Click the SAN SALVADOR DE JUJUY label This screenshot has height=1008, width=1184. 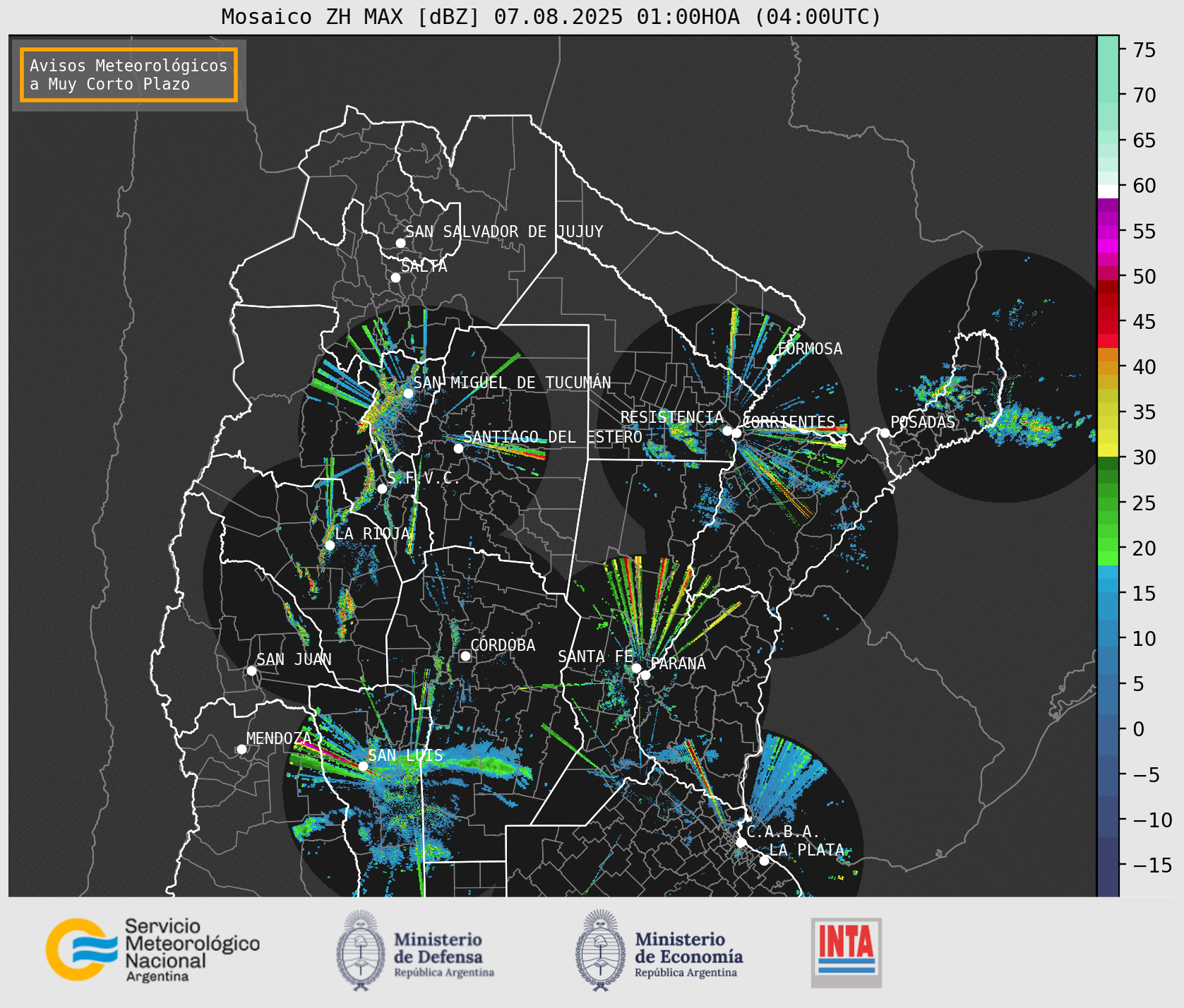coord(504,232)
